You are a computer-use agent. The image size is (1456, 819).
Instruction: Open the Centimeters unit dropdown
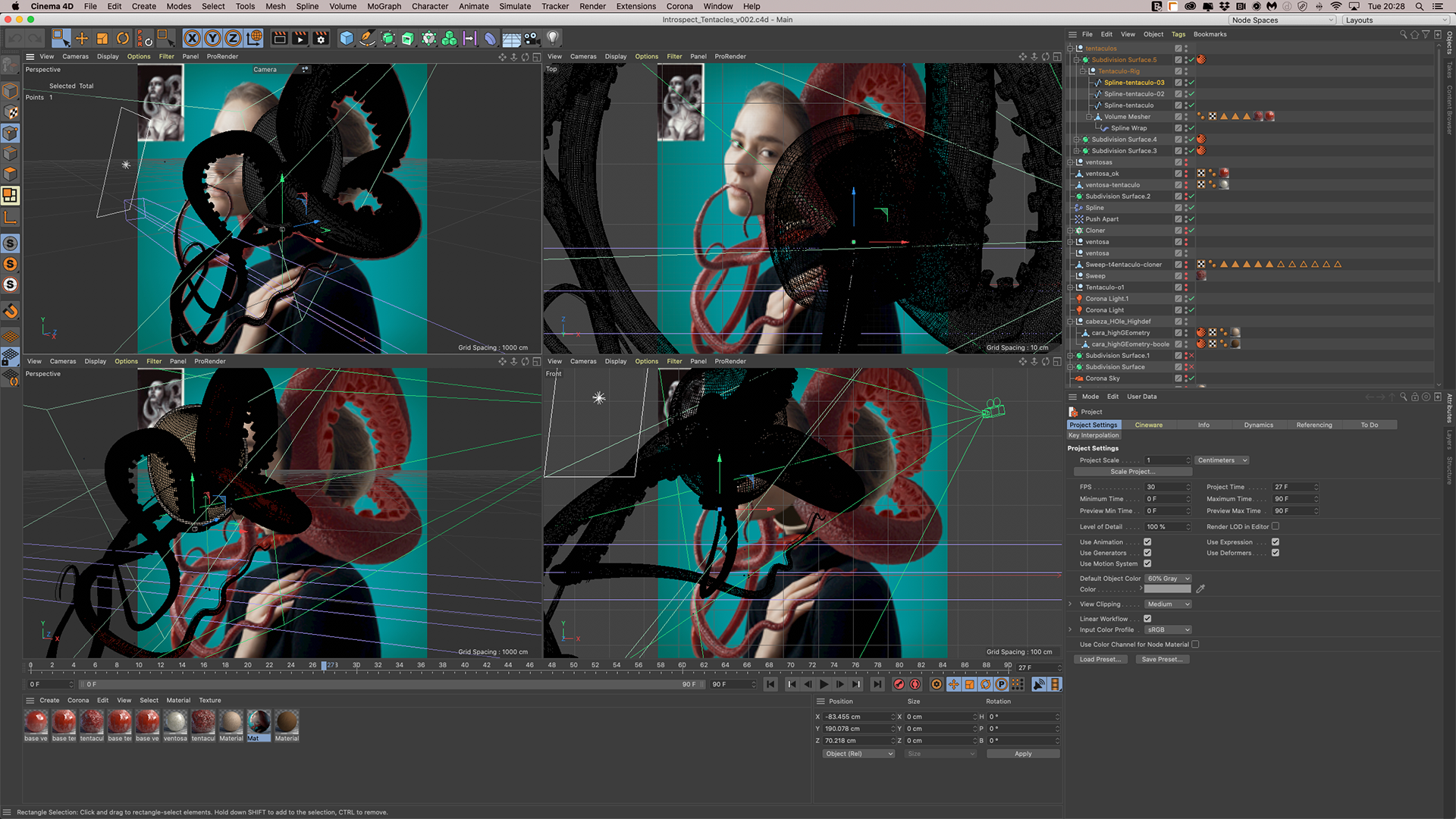click(x=1222, y=460)
